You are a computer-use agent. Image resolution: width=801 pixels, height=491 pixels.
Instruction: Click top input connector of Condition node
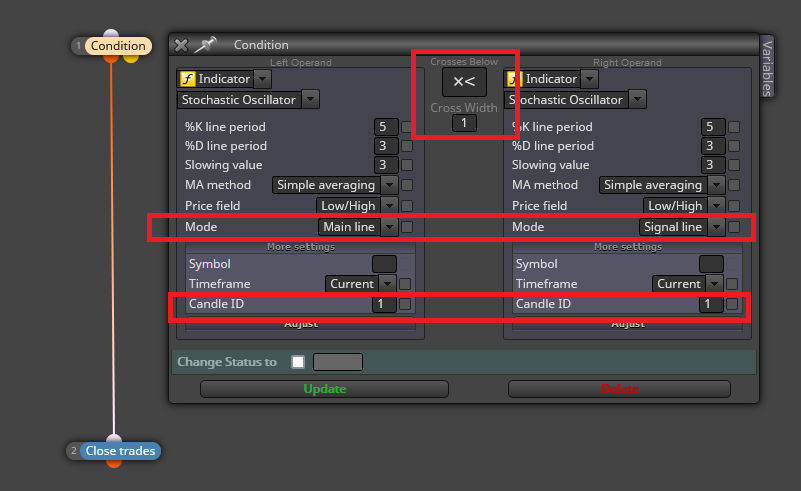click(x=111, y=34)
